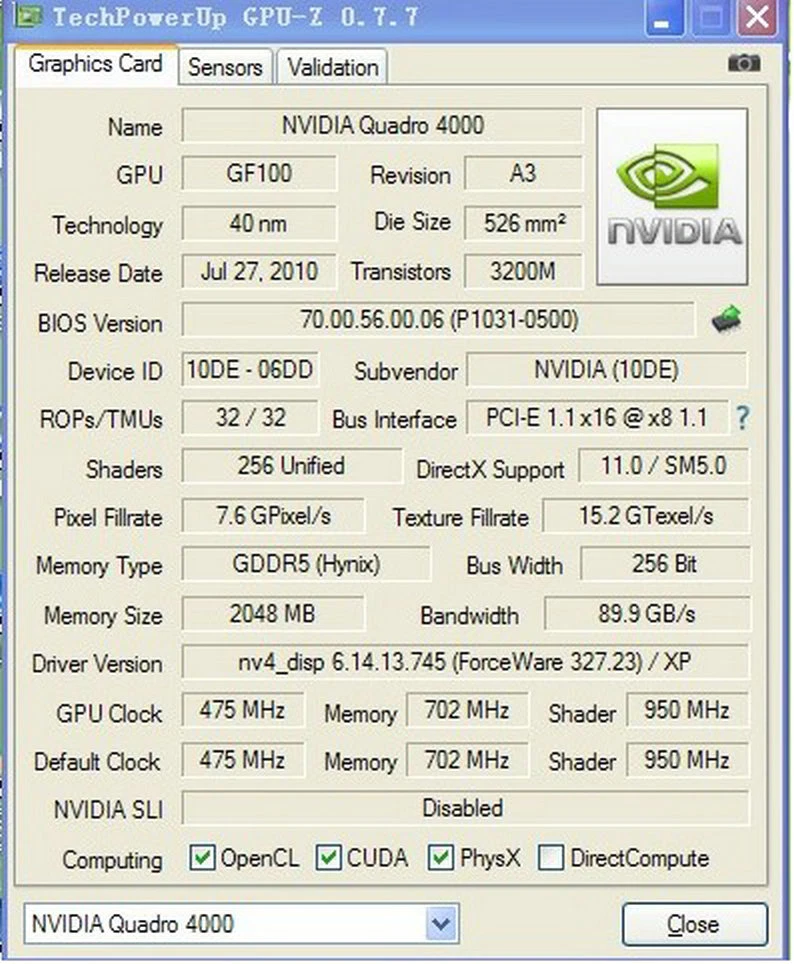This screenshot has height=964, width=794.
Task: Click the Shaders value 256 Unified
Action: tap(292, 466)
